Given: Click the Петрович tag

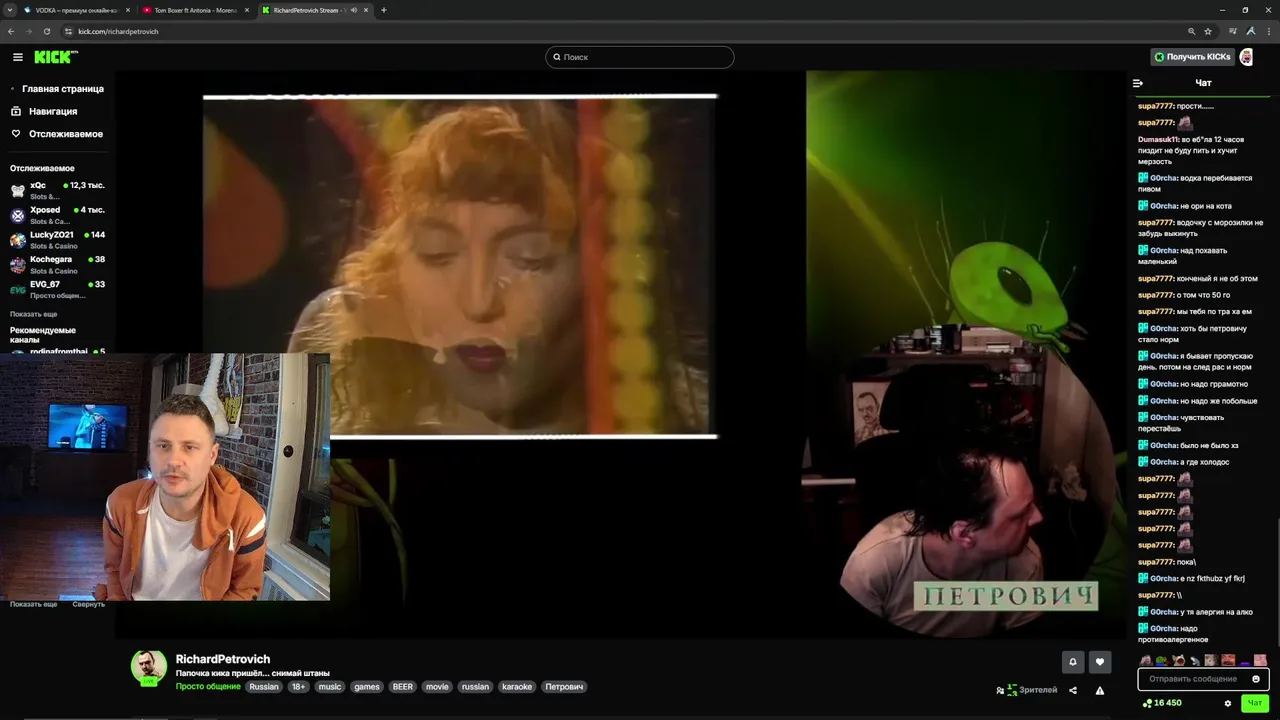Looking at the screenshot, I should (564, 687).
